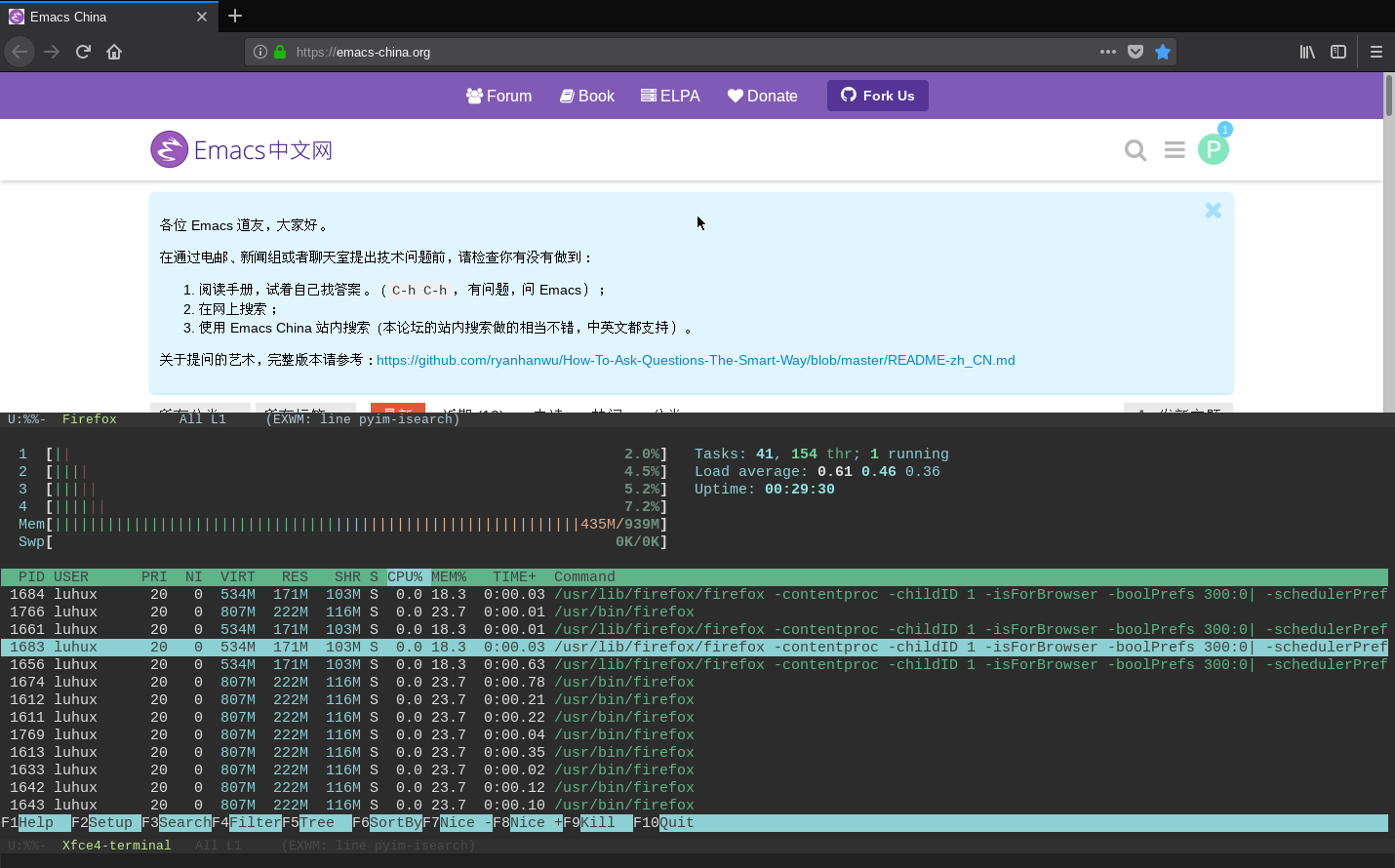Dismiss the blue announcement banner

tap(1214, 210)
